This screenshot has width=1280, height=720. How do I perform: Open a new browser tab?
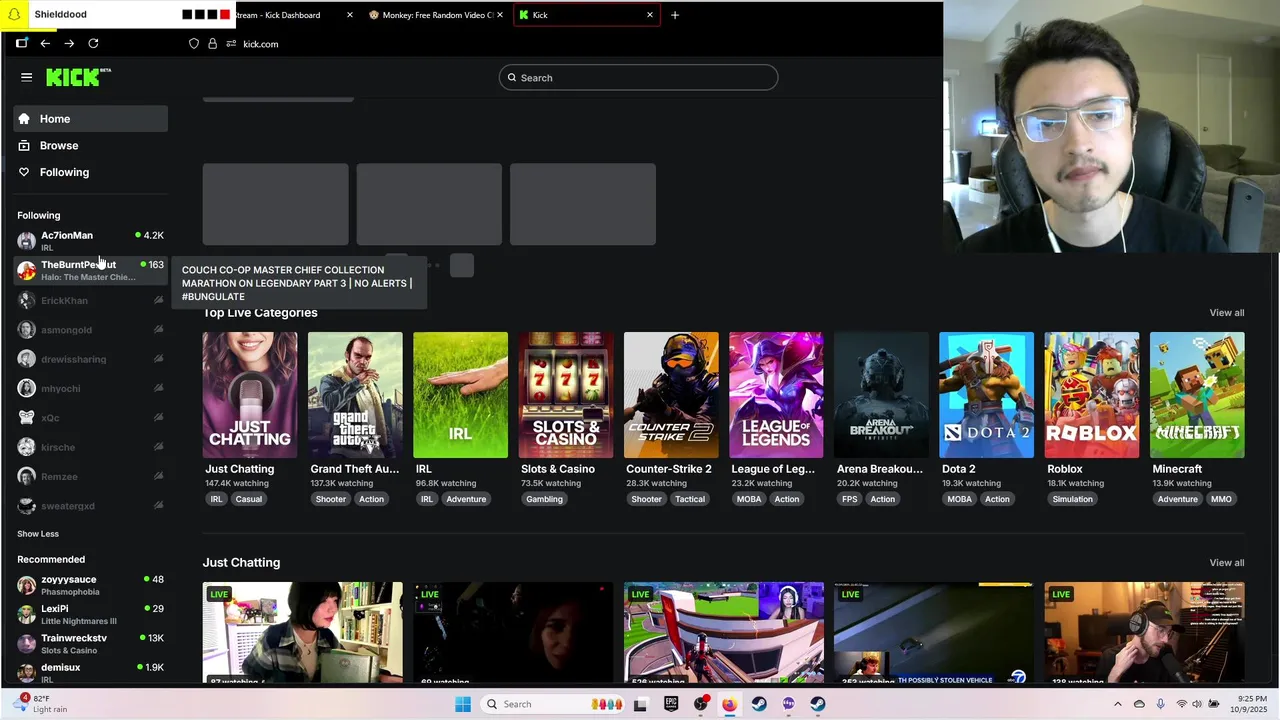[x=675, y=15]
